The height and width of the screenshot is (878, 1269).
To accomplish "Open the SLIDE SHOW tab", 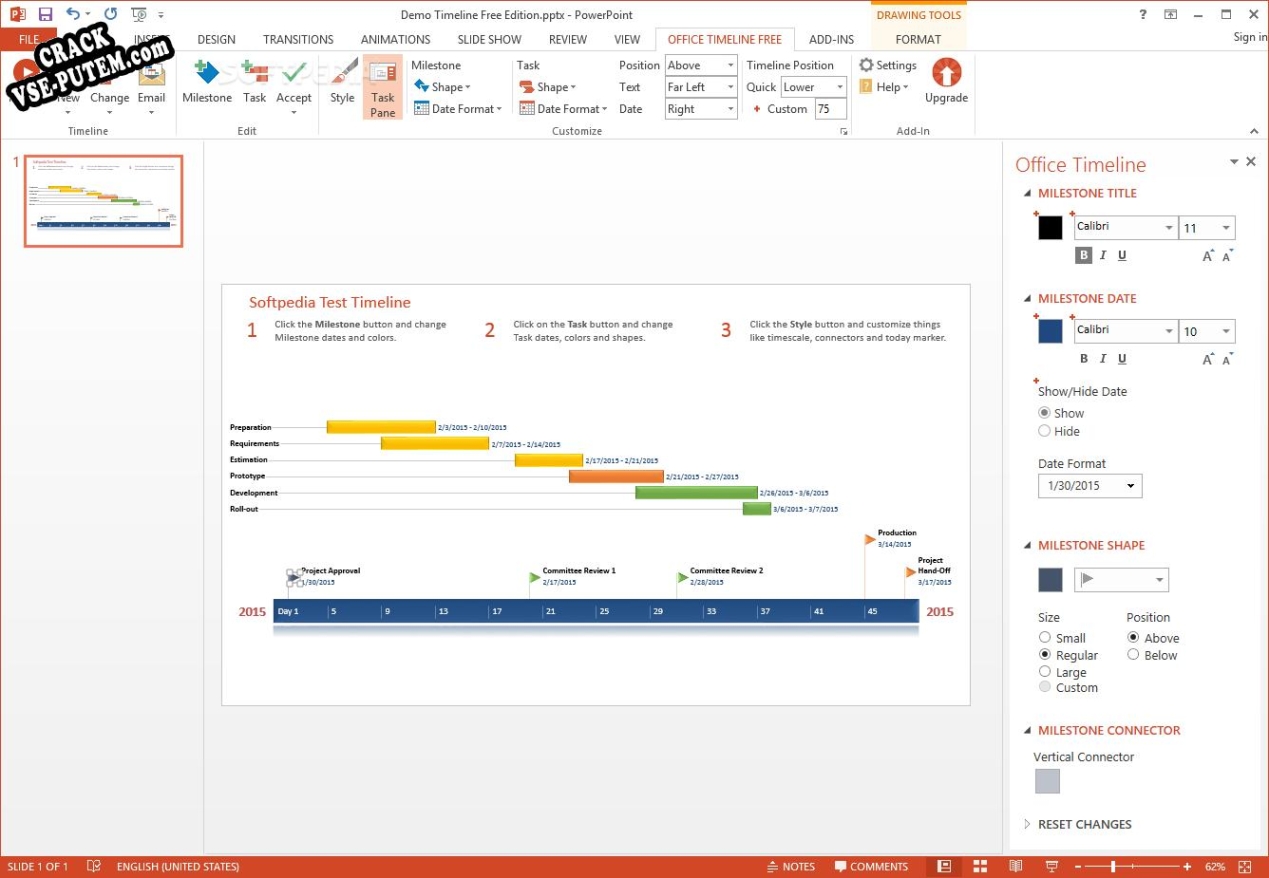I will pos(489,39).
